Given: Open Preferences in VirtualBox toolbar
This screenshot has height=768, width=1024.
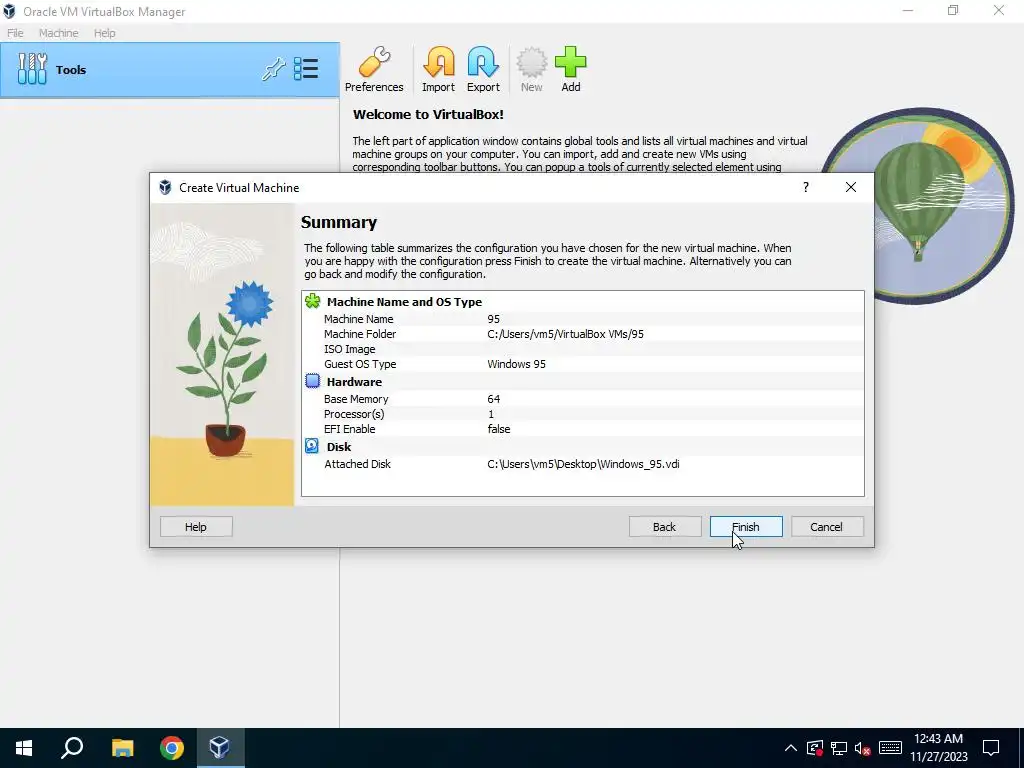Looking at the screenshot, I should coord(374,69).
